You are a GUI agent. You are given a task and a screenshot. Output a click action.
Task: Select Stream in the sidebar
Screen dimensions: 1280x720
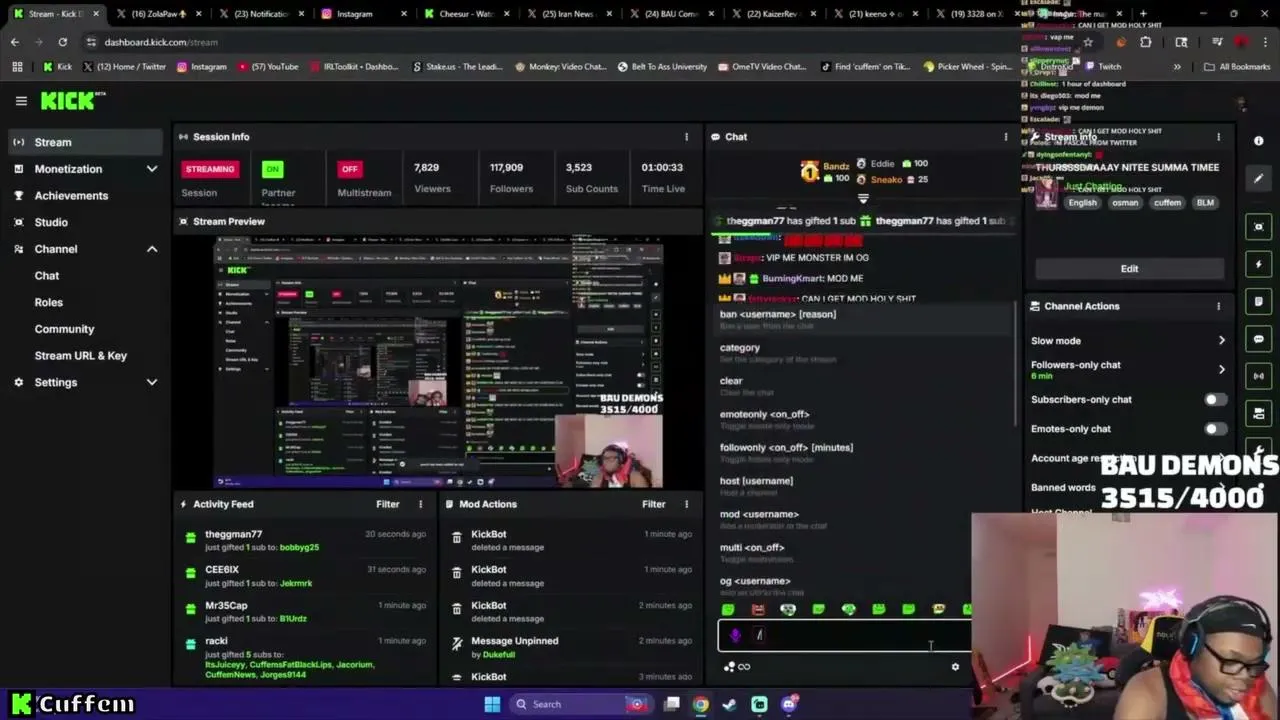85,142
